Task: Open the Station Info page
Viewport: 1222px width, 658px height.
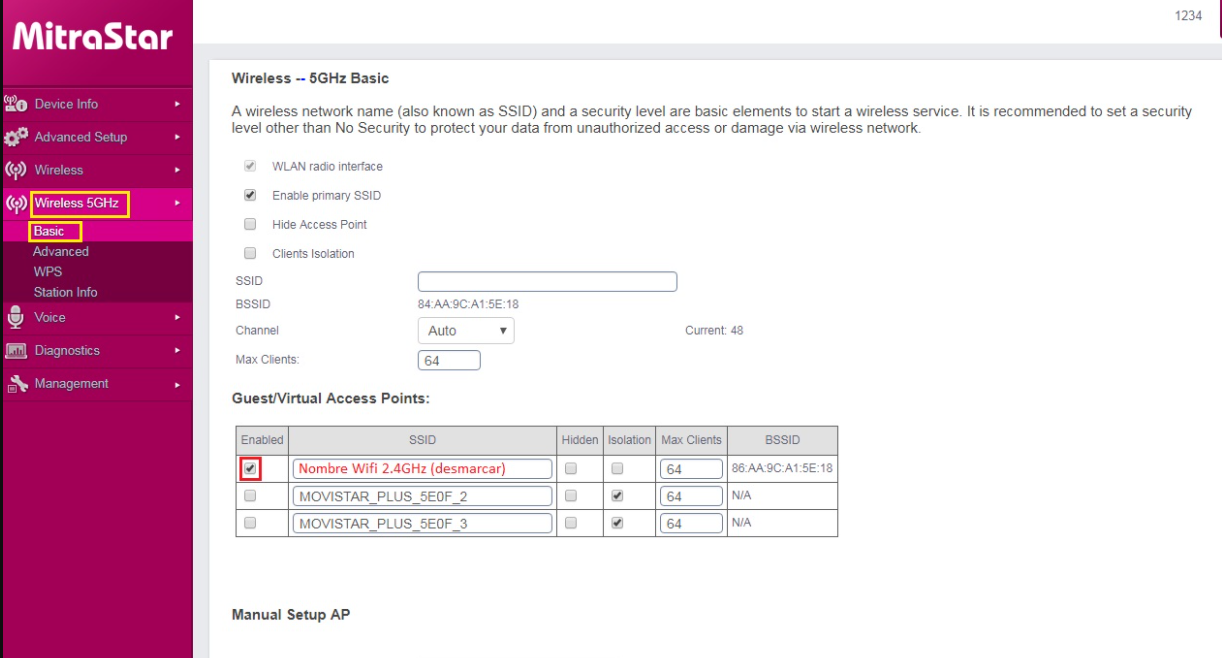Action: tap(65, 293)
